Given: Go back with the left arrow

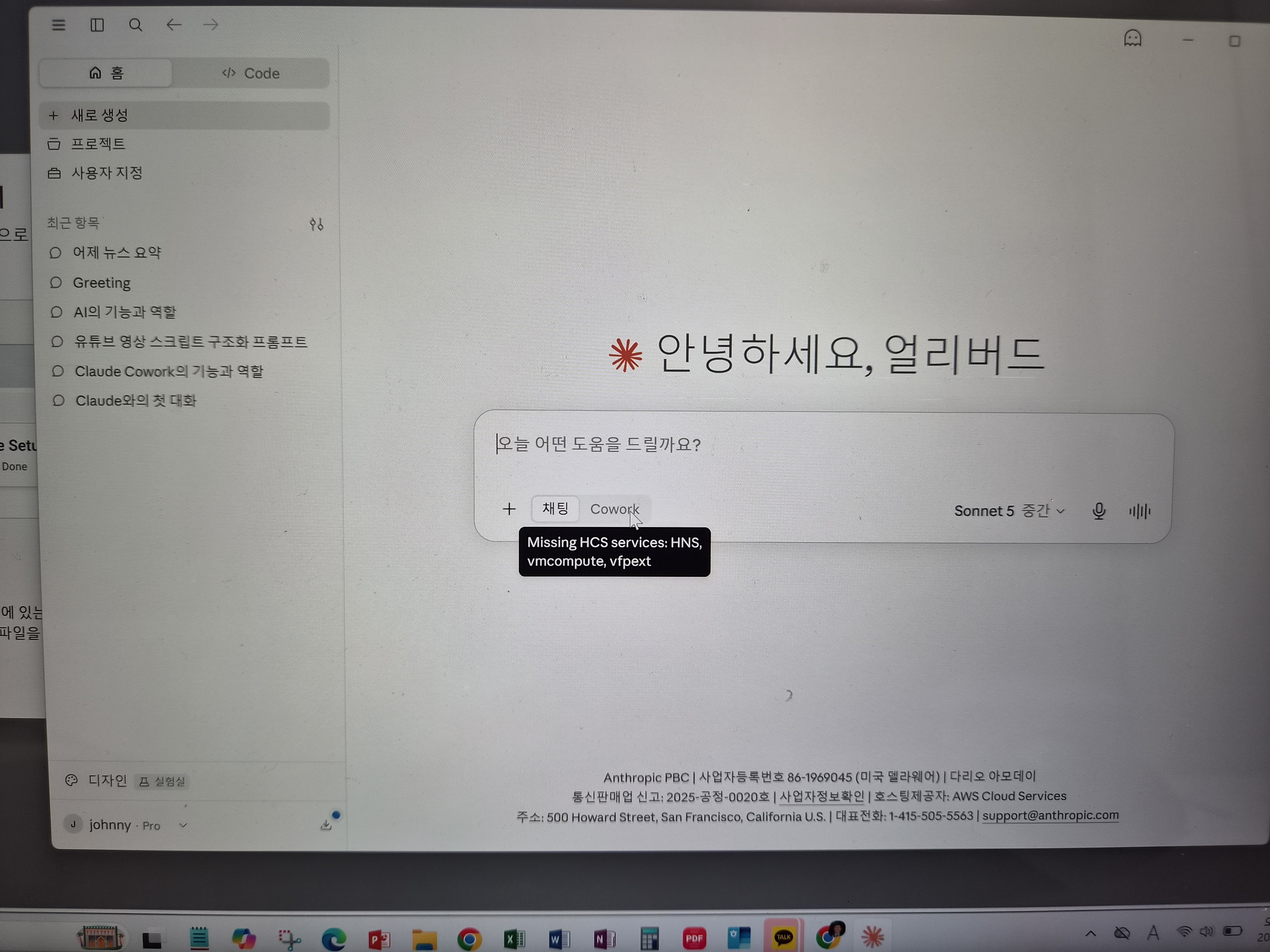Looking at the screenshot, I should point(173,25).
